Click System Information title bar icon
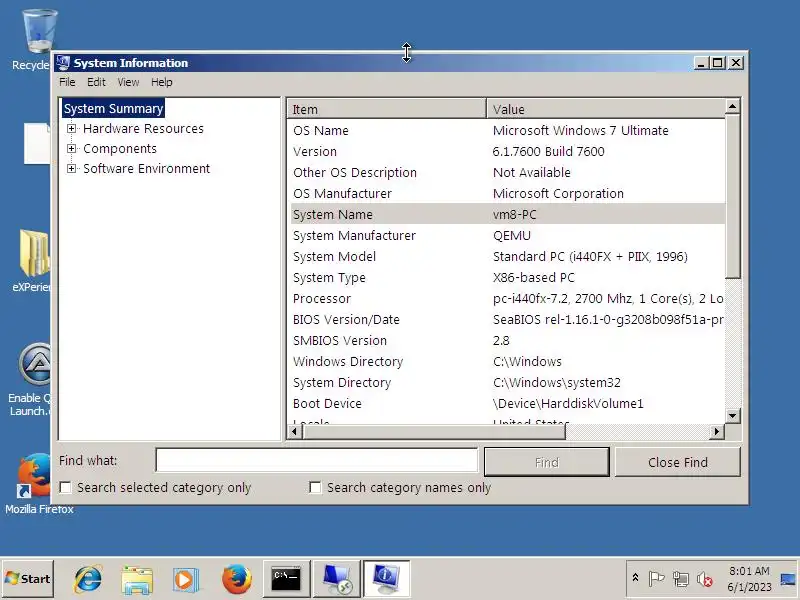This screenshot has width=800, height=600. 63,63
